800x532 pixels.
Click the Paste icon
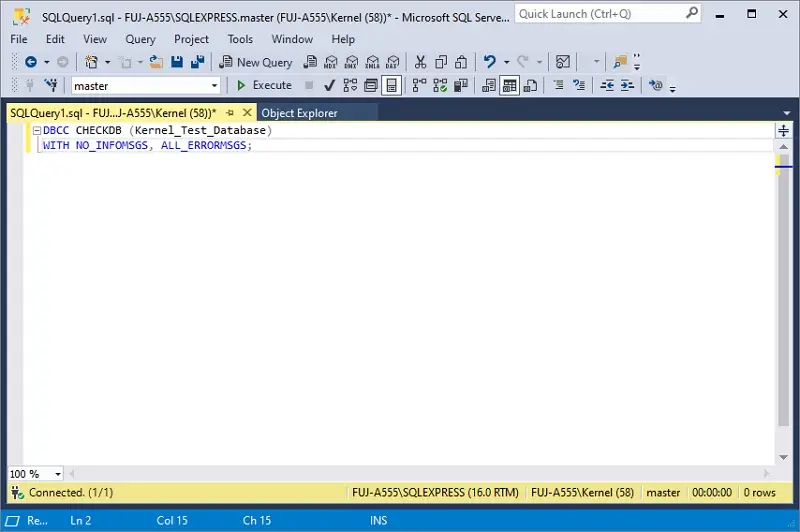pyautogui.click(x=461, y=62)
